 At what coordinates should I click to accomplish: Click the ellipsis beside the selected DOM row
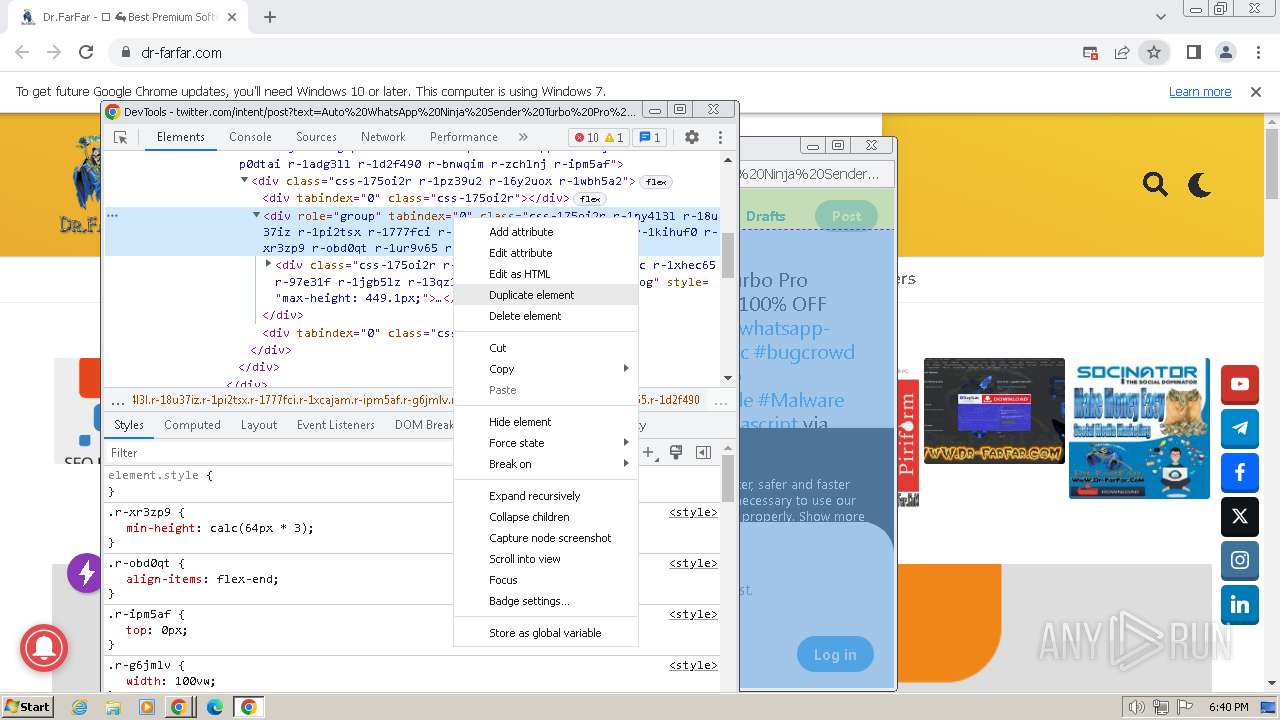pos(112,215)
